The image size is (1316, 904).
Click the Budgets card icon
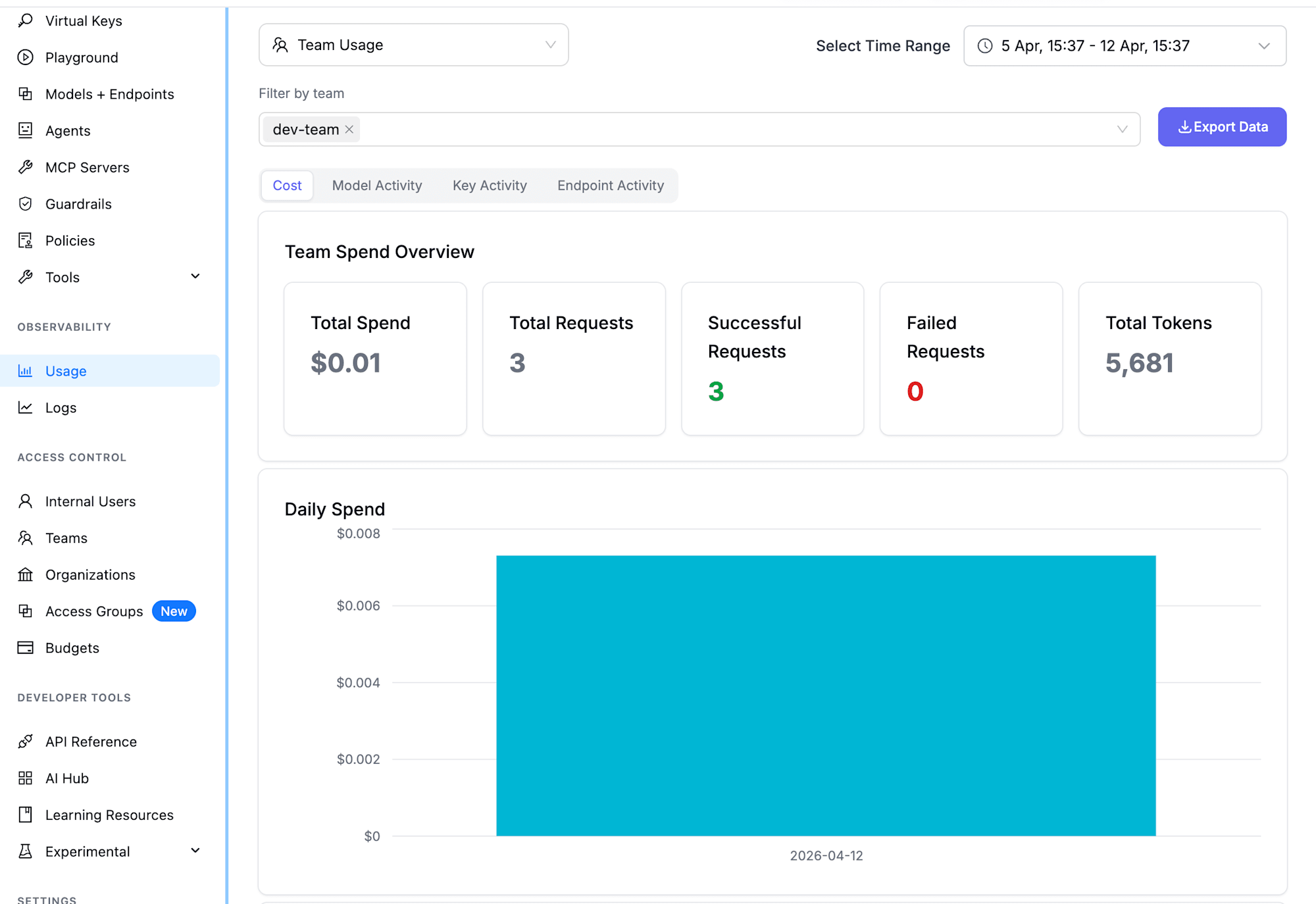coord(26,648)
